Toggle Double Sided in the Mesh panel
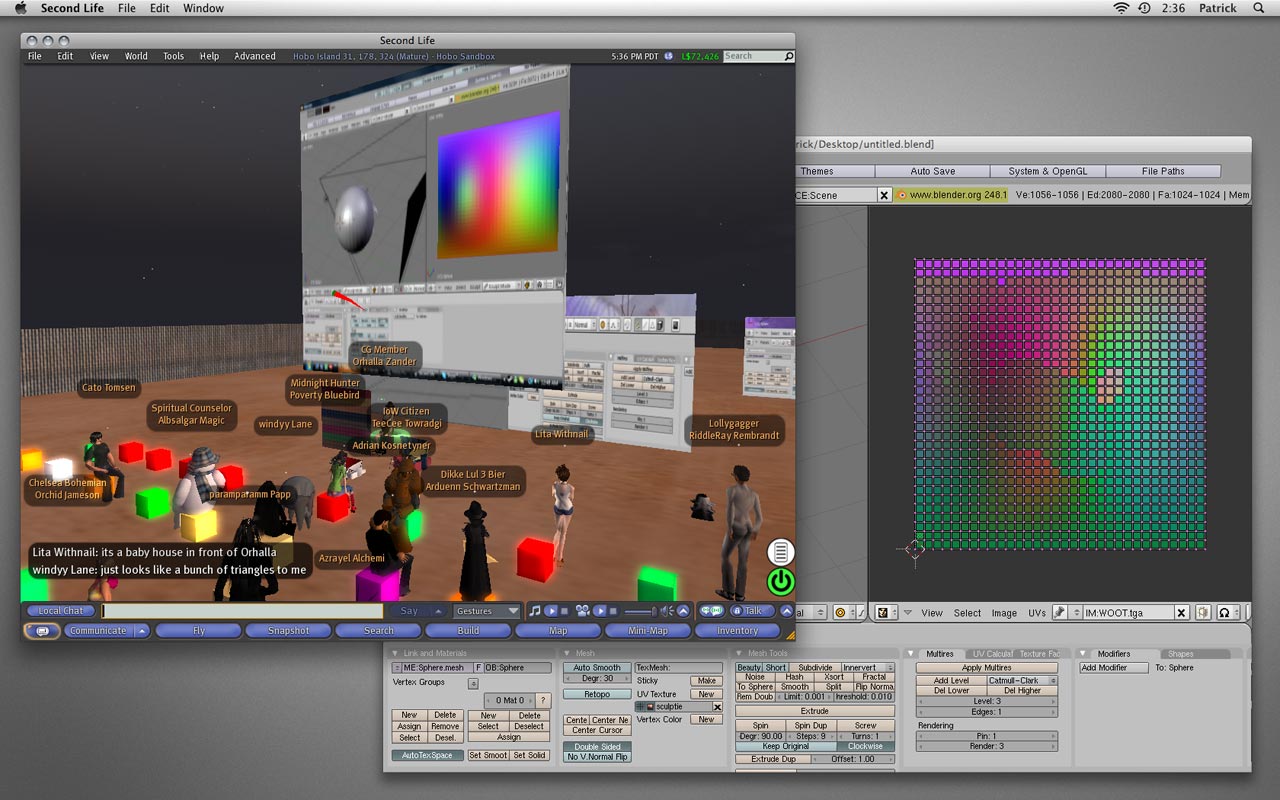Image resolution: width=1280 pixels, height=800 pixels. coord(597,747)
